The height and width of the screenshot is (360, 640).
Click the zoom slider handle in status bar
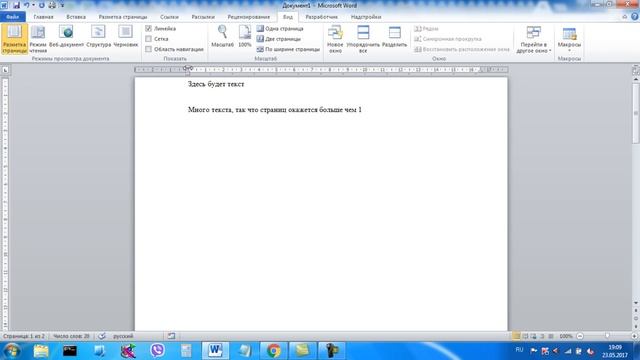tap(607, 336)
